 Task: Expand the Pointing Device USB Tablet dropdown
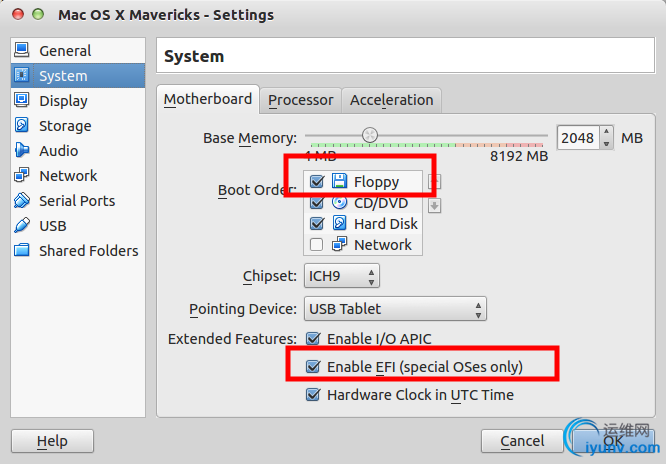tap(395, 309)
